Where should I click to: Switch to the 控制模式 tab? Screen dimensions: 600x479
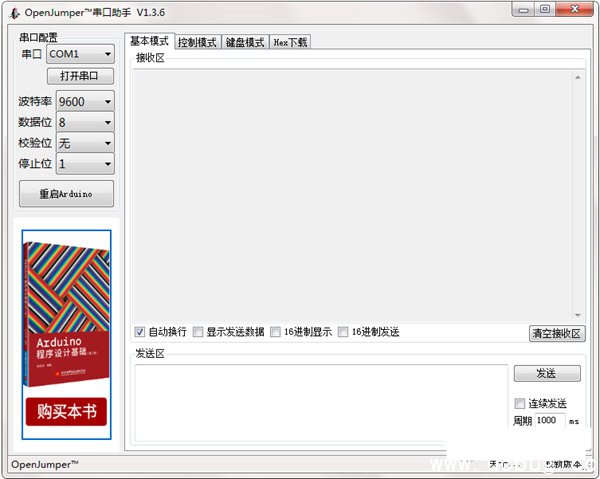coord(197,43)
